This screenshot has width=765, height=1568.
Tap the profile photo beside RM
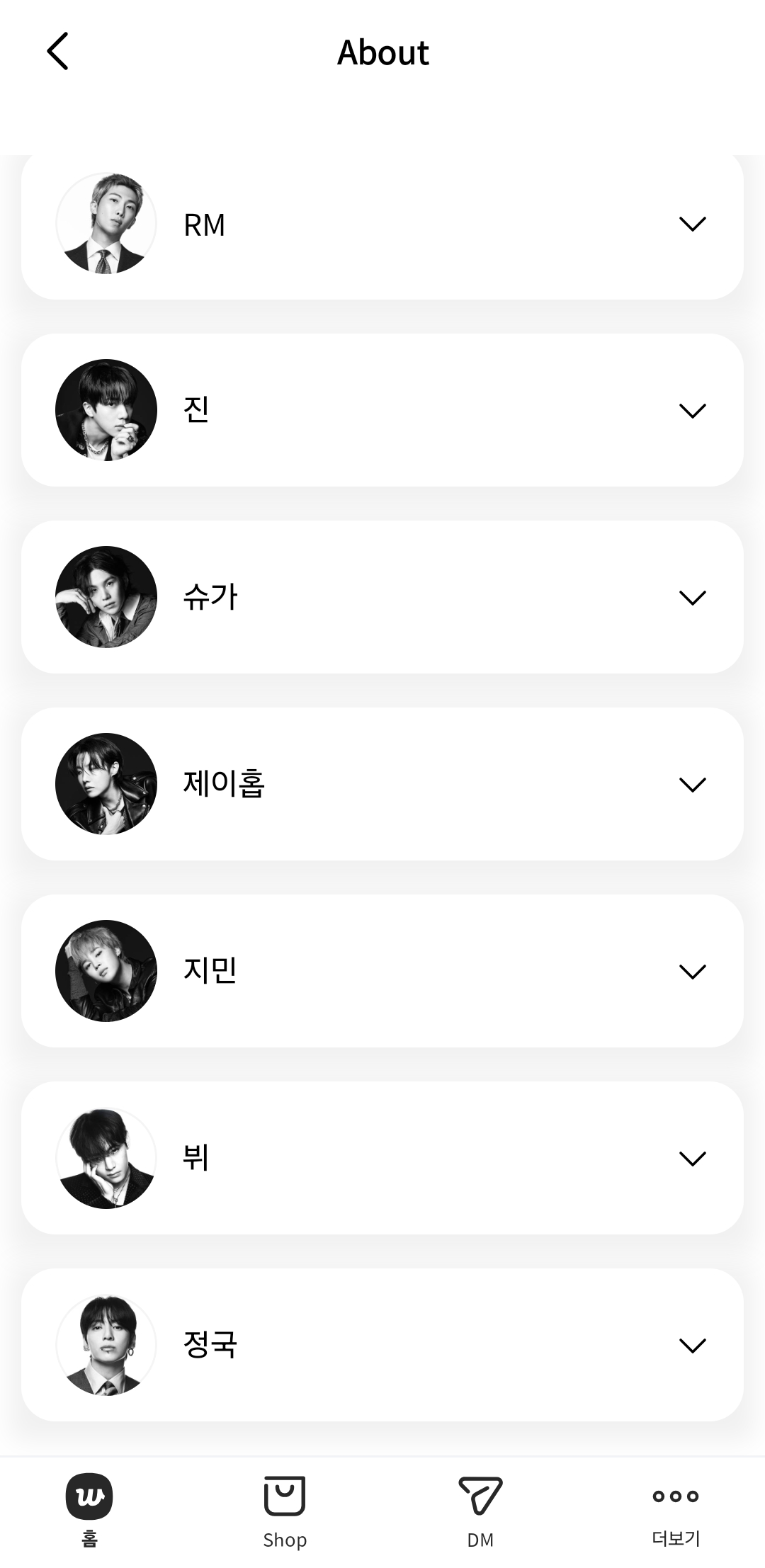(x=106, y=223)
